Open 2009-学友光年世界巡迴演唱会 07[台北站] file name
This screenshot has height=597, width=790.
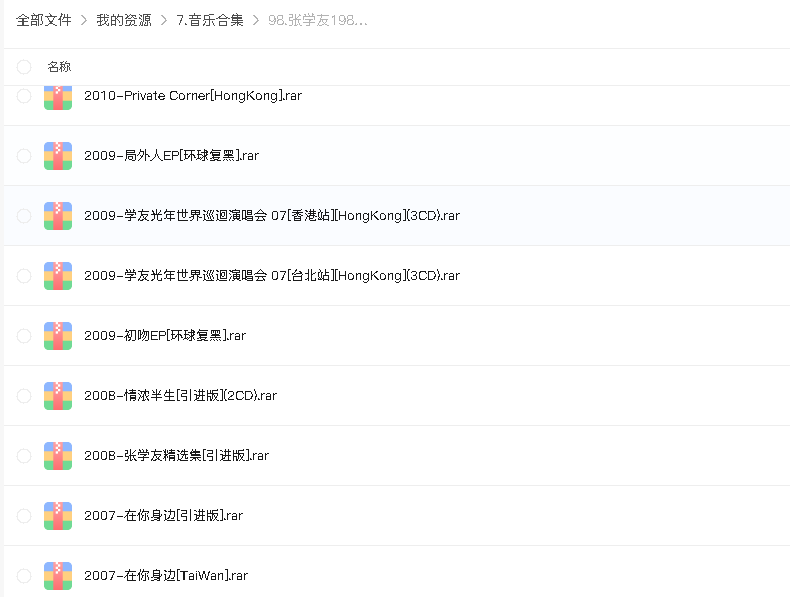272,276
